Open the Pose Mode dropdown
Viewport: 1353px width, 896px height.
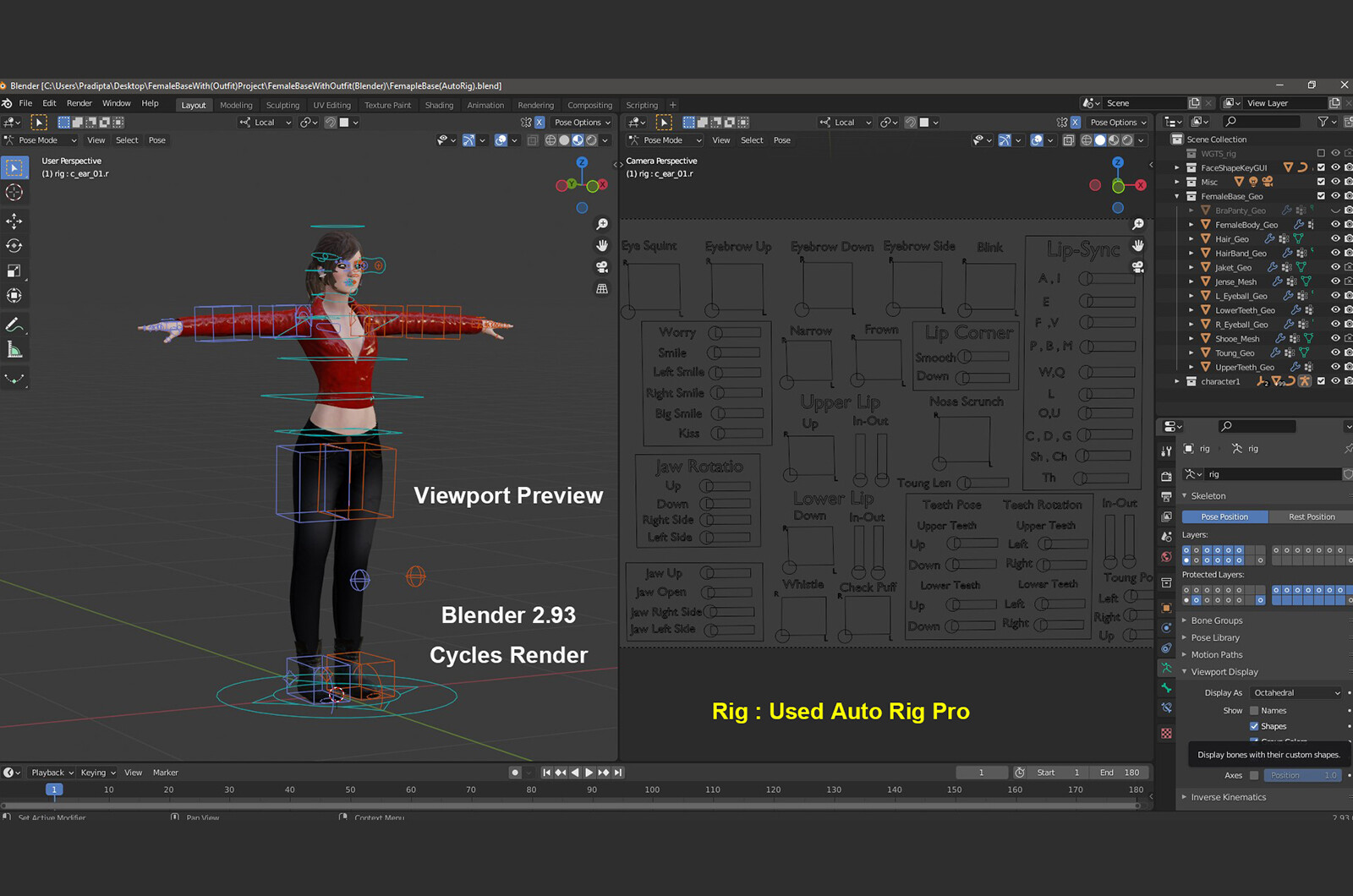click(40, 139)
